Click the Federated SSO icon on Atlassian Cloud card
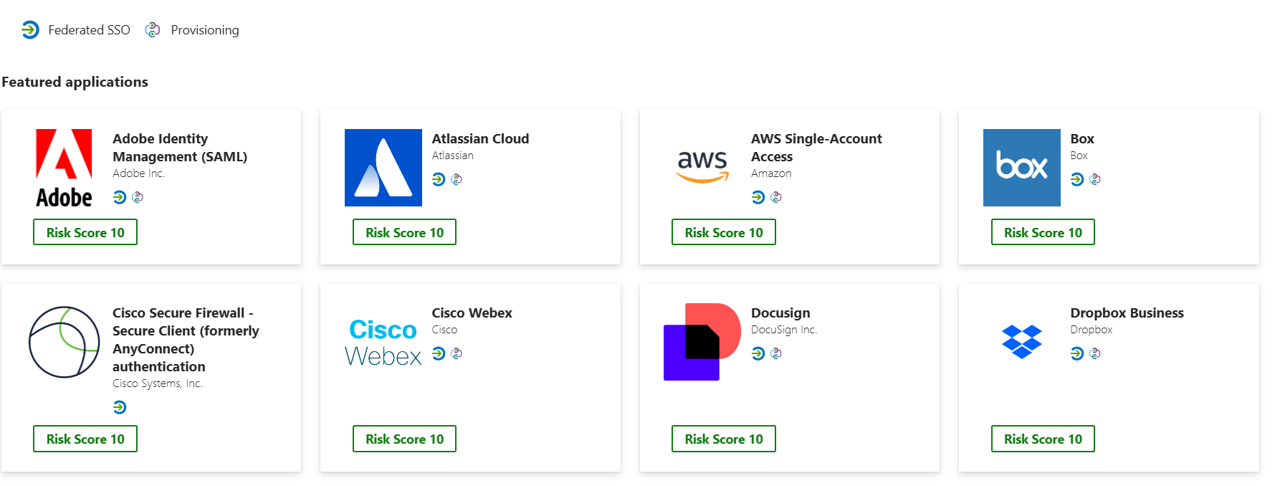 pos(439,180)
